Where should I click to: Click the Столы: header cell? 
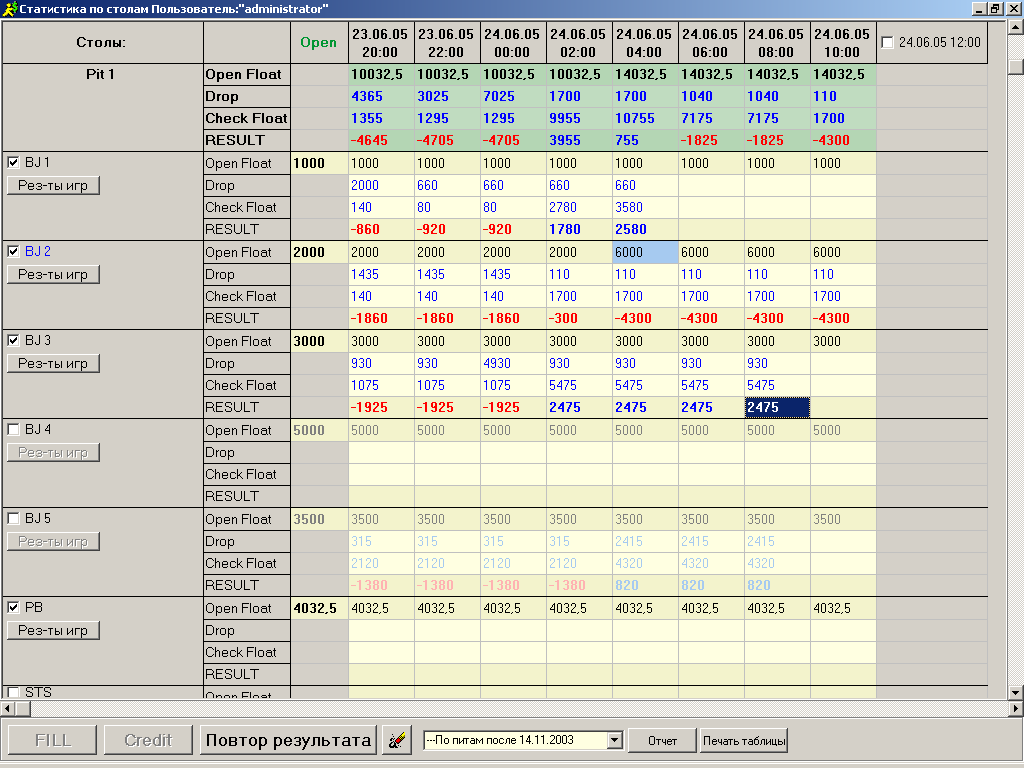(101, 42)
